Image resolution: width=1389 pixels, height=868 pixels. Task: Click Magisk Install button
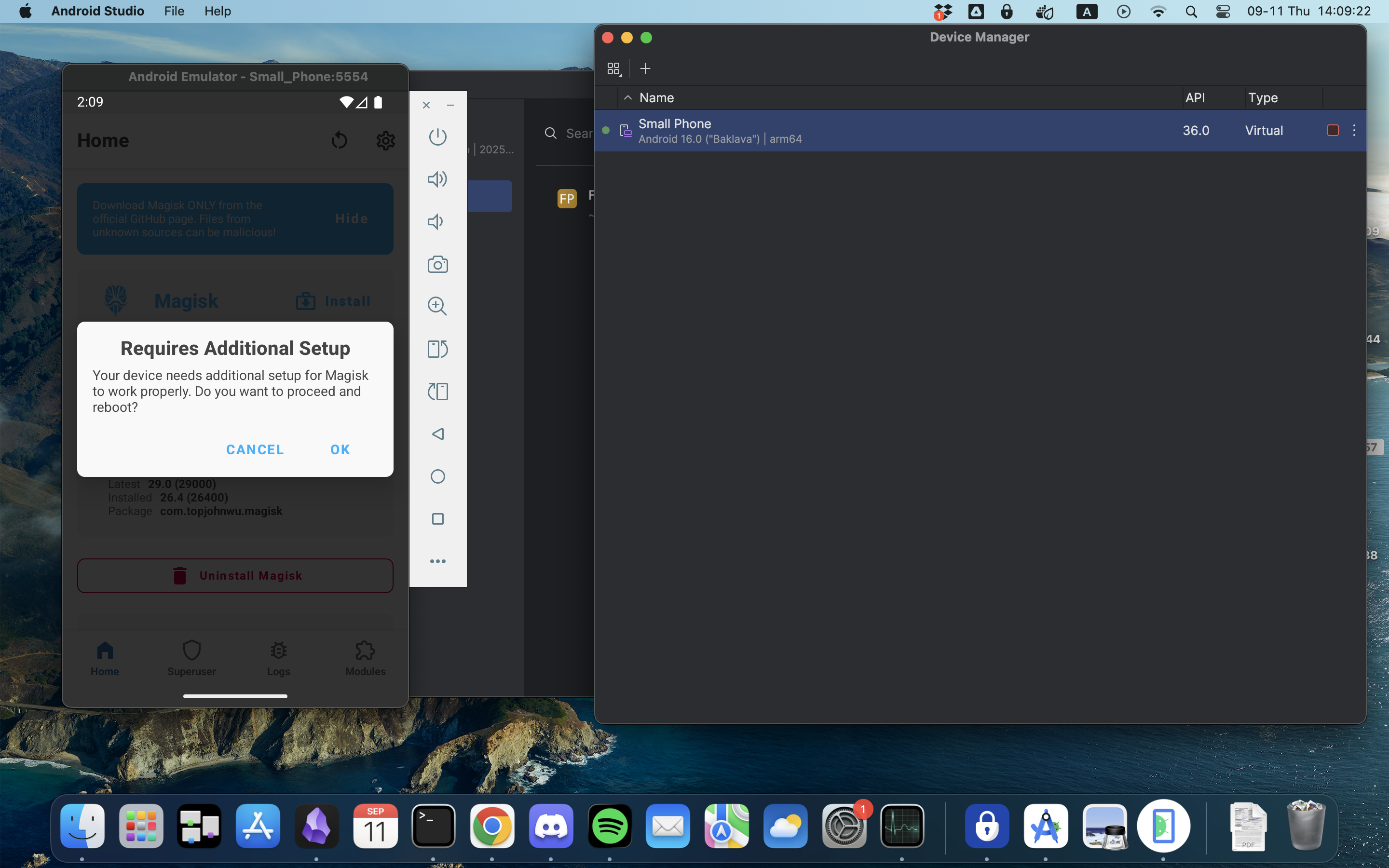pos(333,301)
